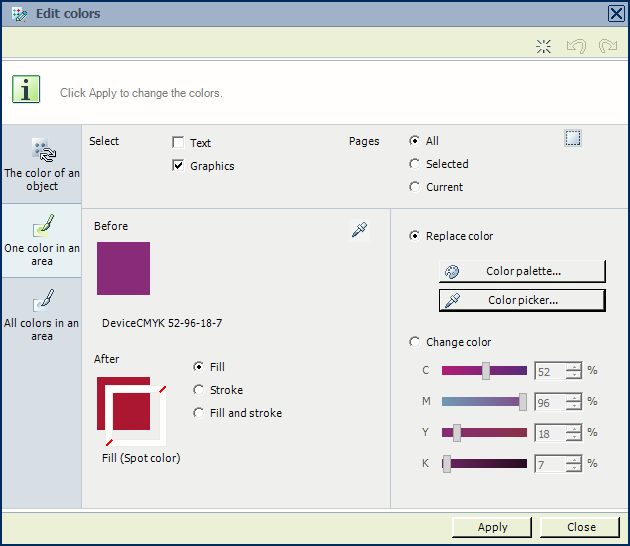Open 'The color of an object' mode
Image resolution: width=630 pixels, height=546 pixels.
point(42,164)
